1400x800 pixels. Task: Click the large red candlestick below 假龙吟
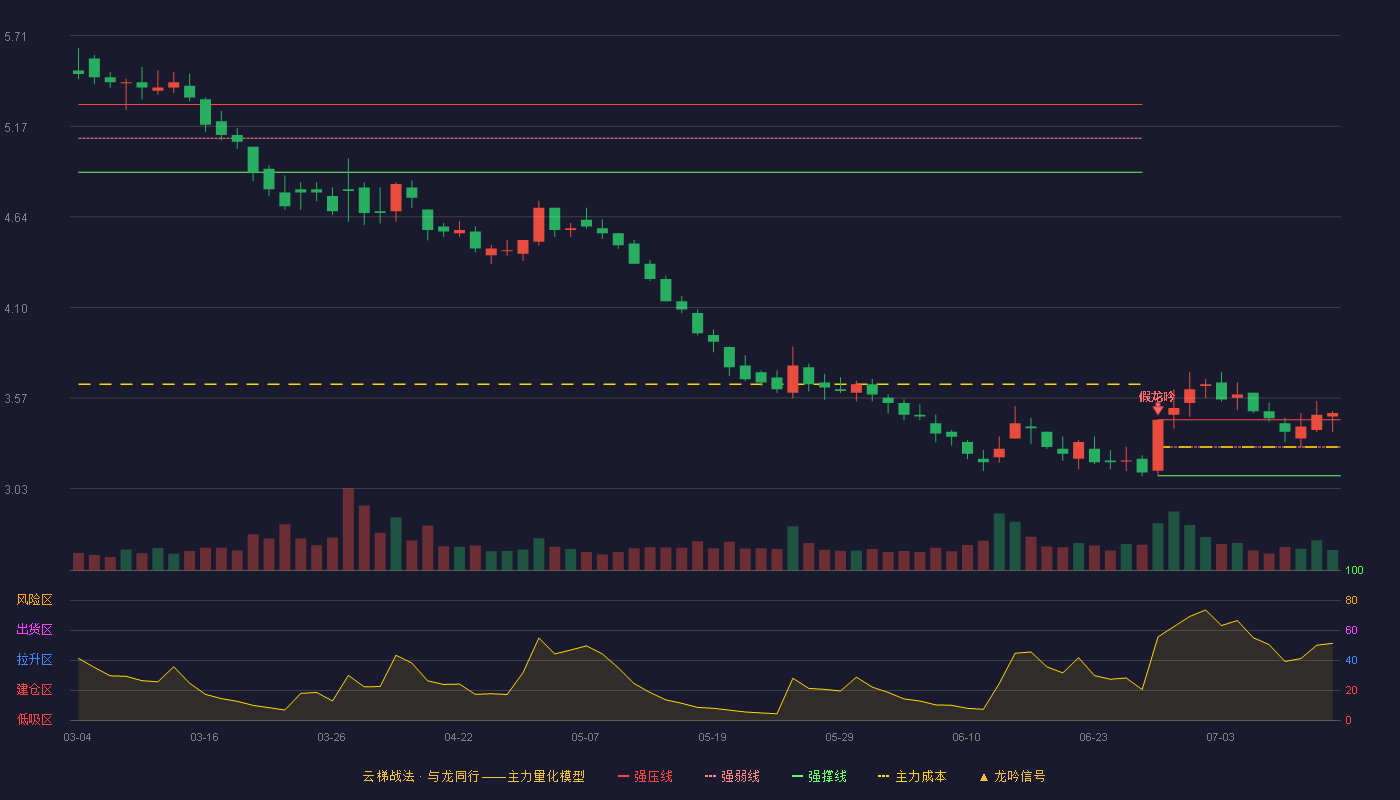1158,445
